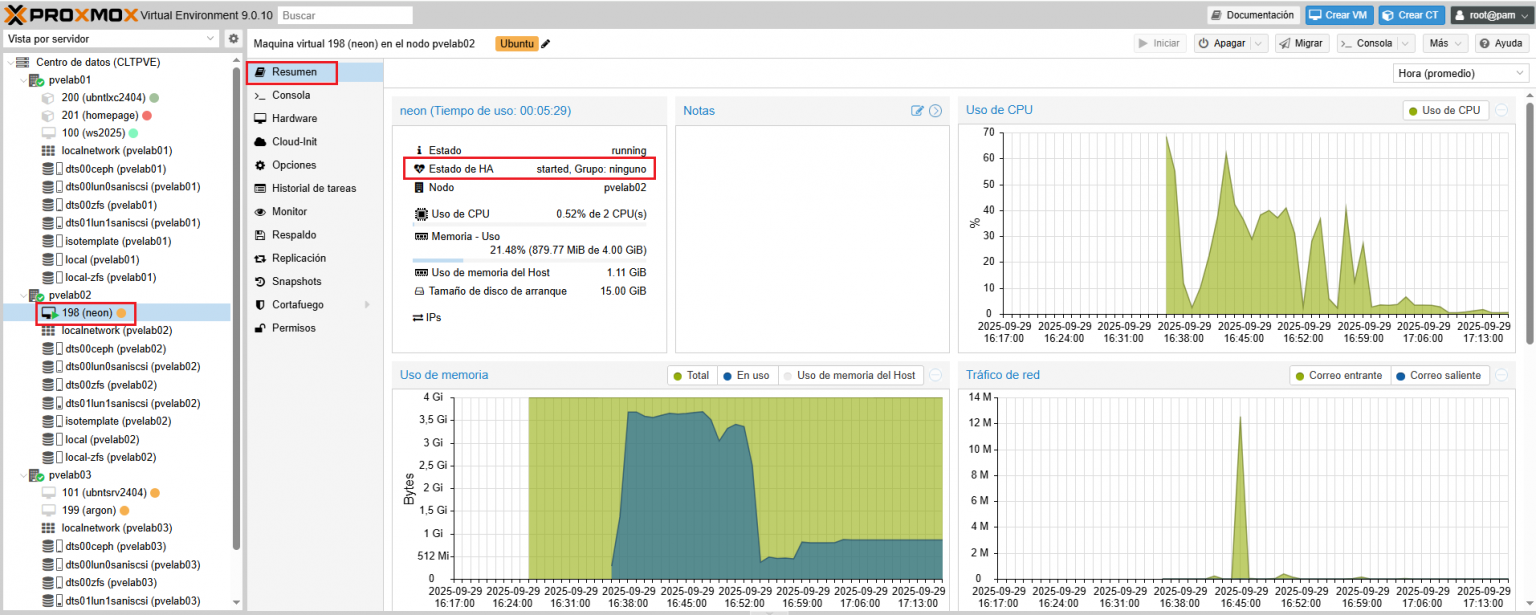Screen dimensions: 1536x615
Task: Select VM 198 (neon) in tree
Action: coord(87,313)
